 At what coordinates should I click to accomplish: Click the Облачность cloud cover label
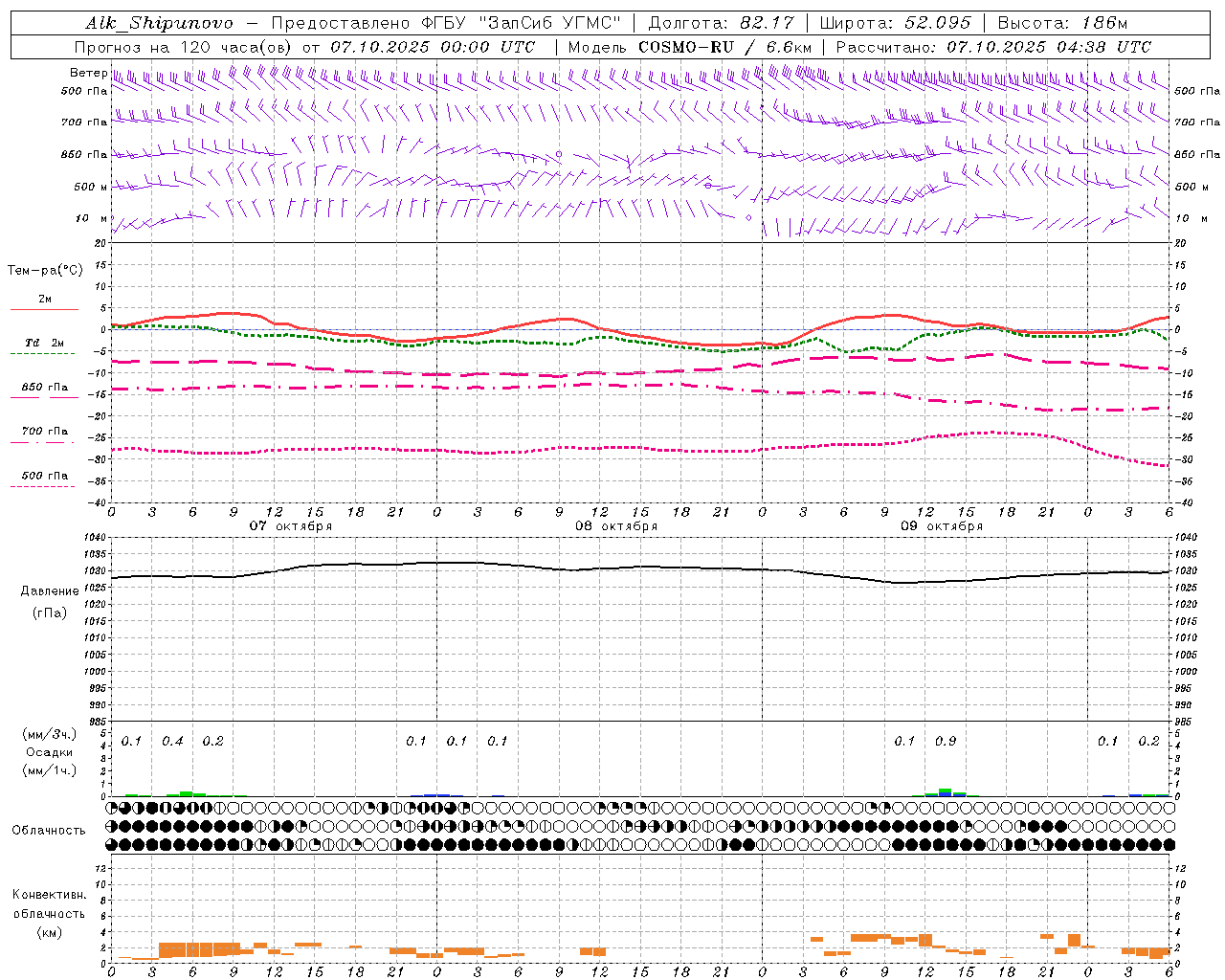[x=48, y=831]
